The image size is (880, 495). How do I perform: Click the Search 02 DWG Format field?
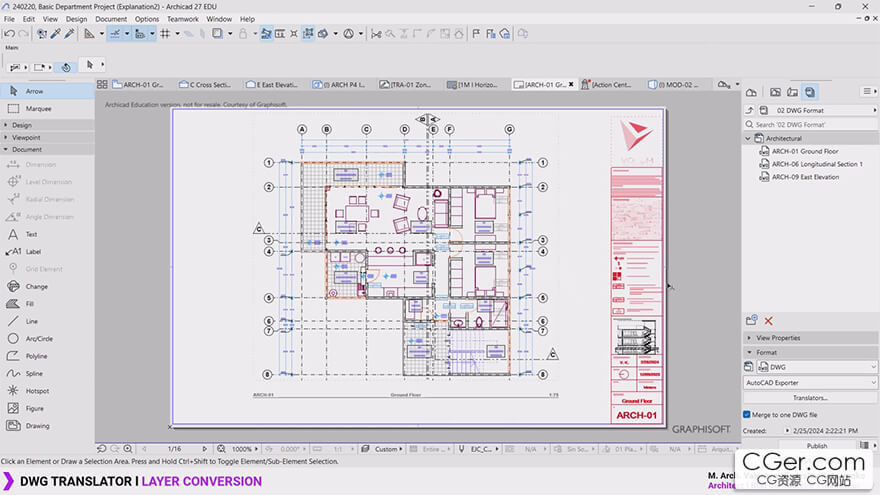tap(810, 124)
